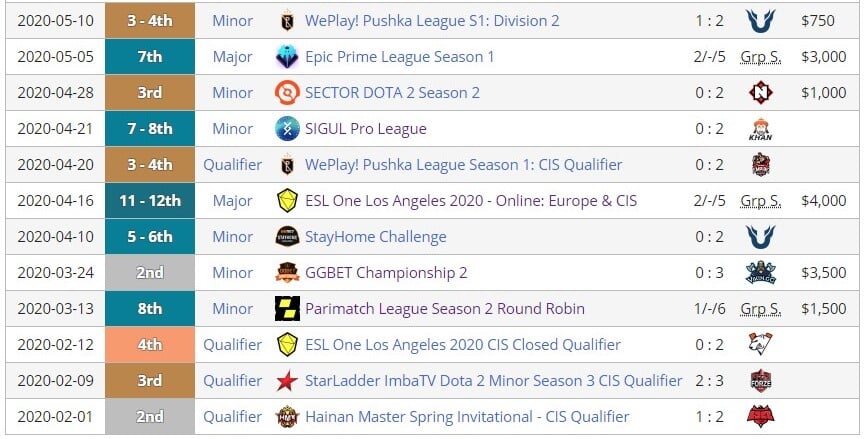This screenshot has width=864, height=439.
Task: Open ESL One Los Angeles 2020 Online link
Action: pos(471,200)
